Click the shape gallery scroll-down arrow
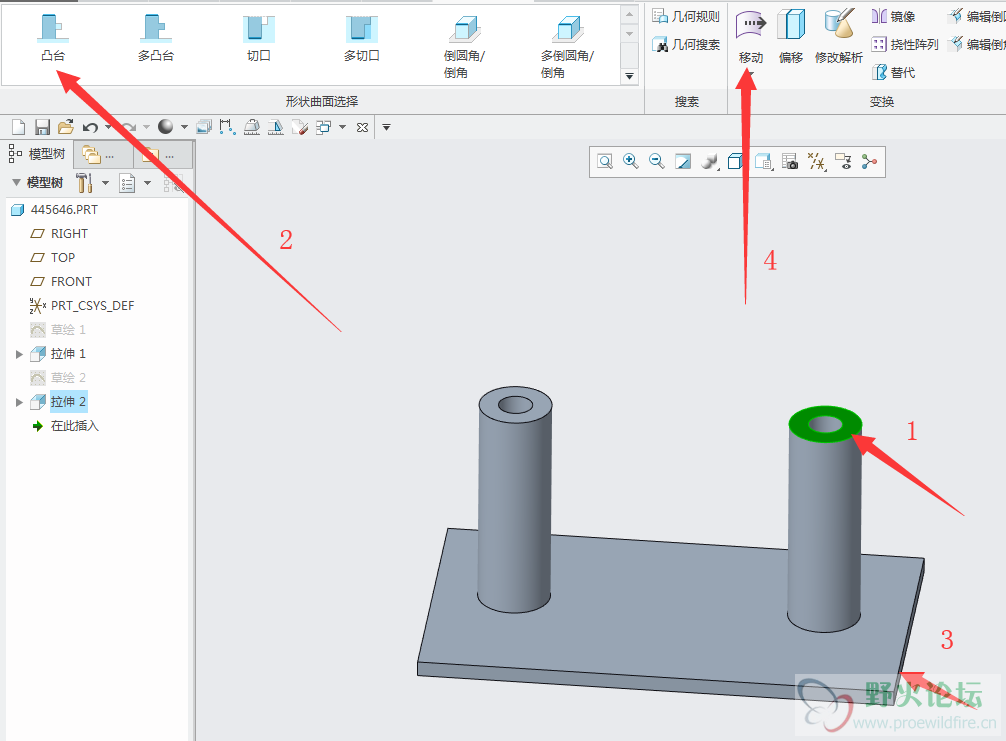The image size is (1006, 741). pyautogui.click(x=629, y=33)
